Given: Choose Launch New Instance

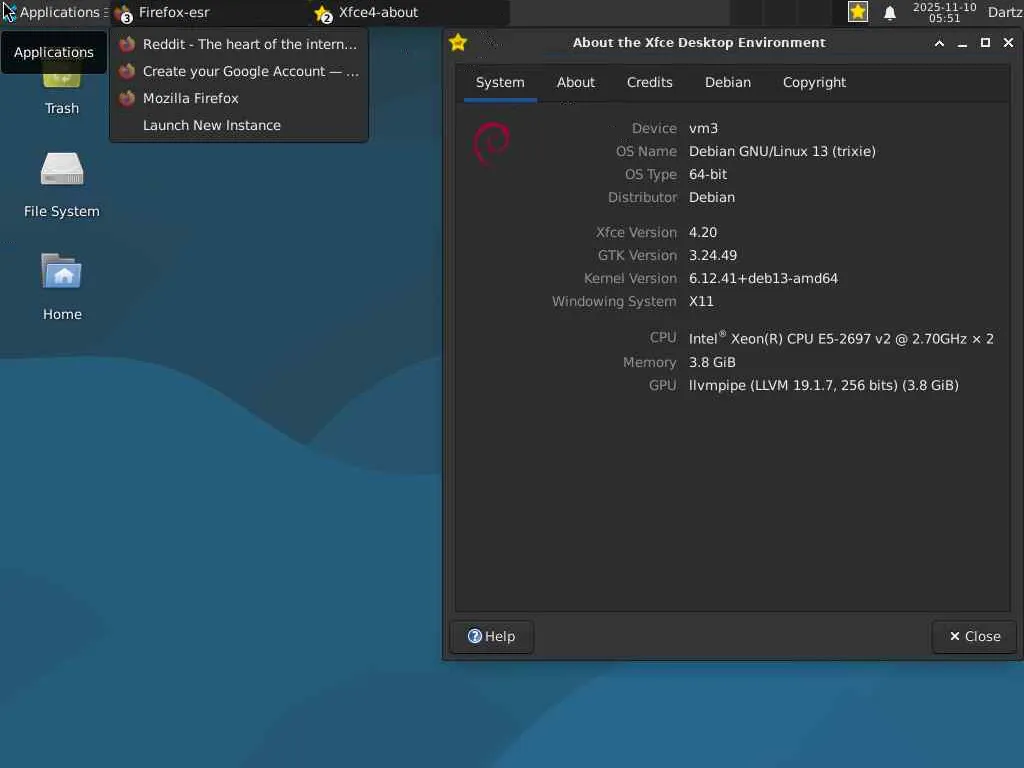Looking at the screenshot, I should tap(239, 125).
